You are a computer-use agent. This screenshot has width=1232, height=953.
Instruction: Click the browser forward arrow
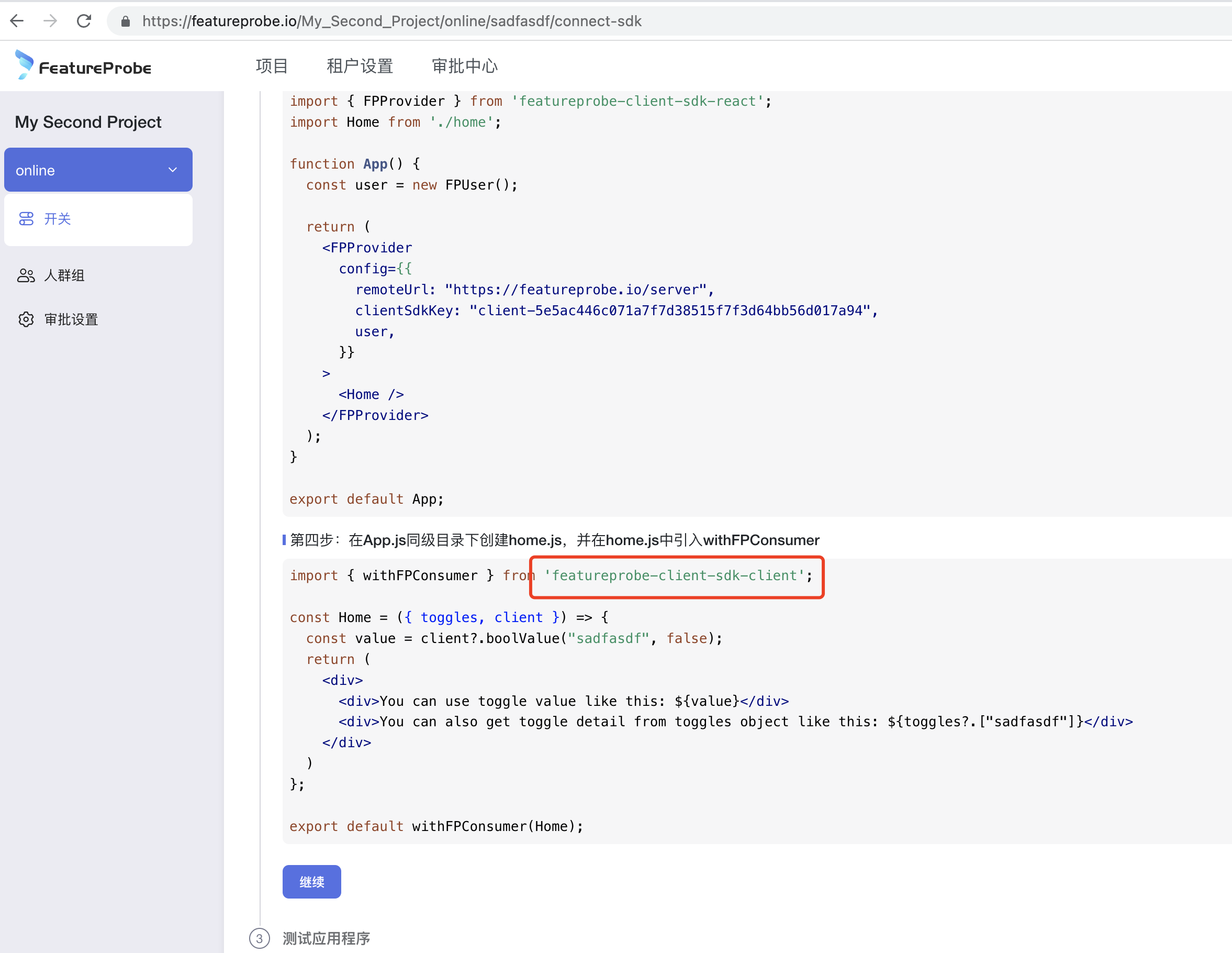(50, 21)
